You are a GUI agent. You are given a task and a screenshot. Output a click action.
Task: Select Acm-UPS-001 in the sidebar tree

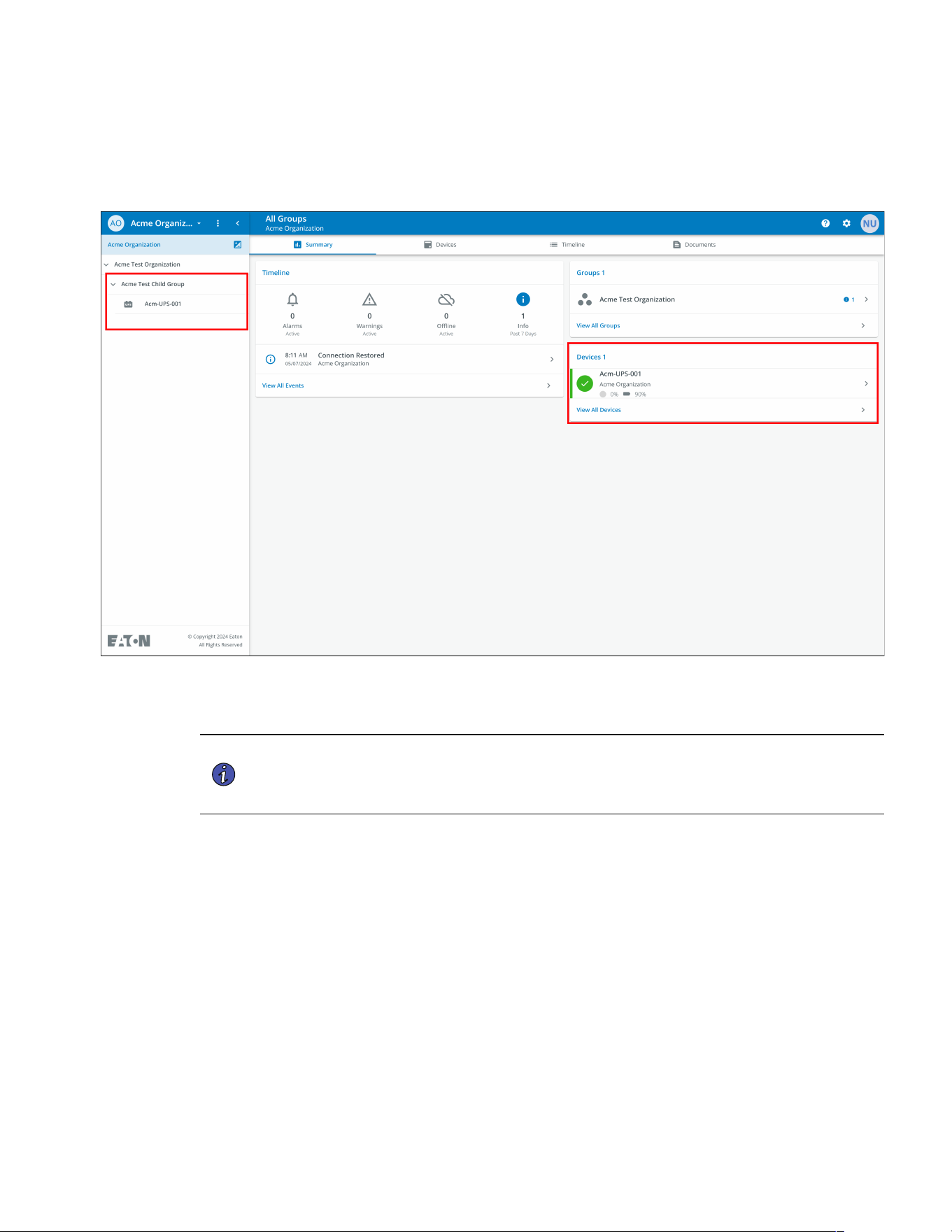[x=163, y=304]
